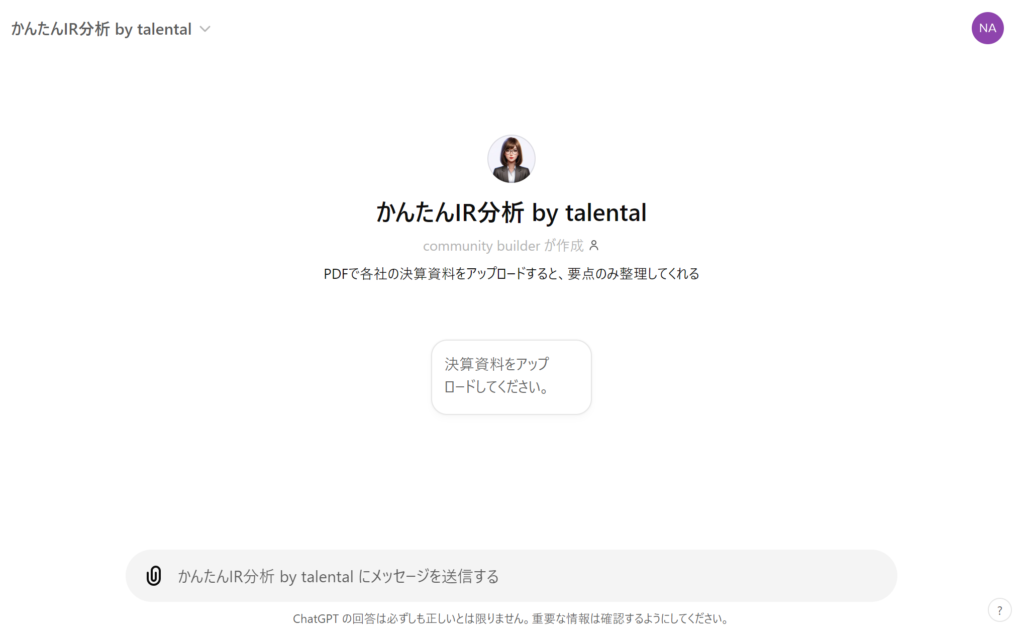This screenshot has height=634, width=1024.
Task: Click the にメッセージを送信する placeholder text
Action: click(428, 576)
